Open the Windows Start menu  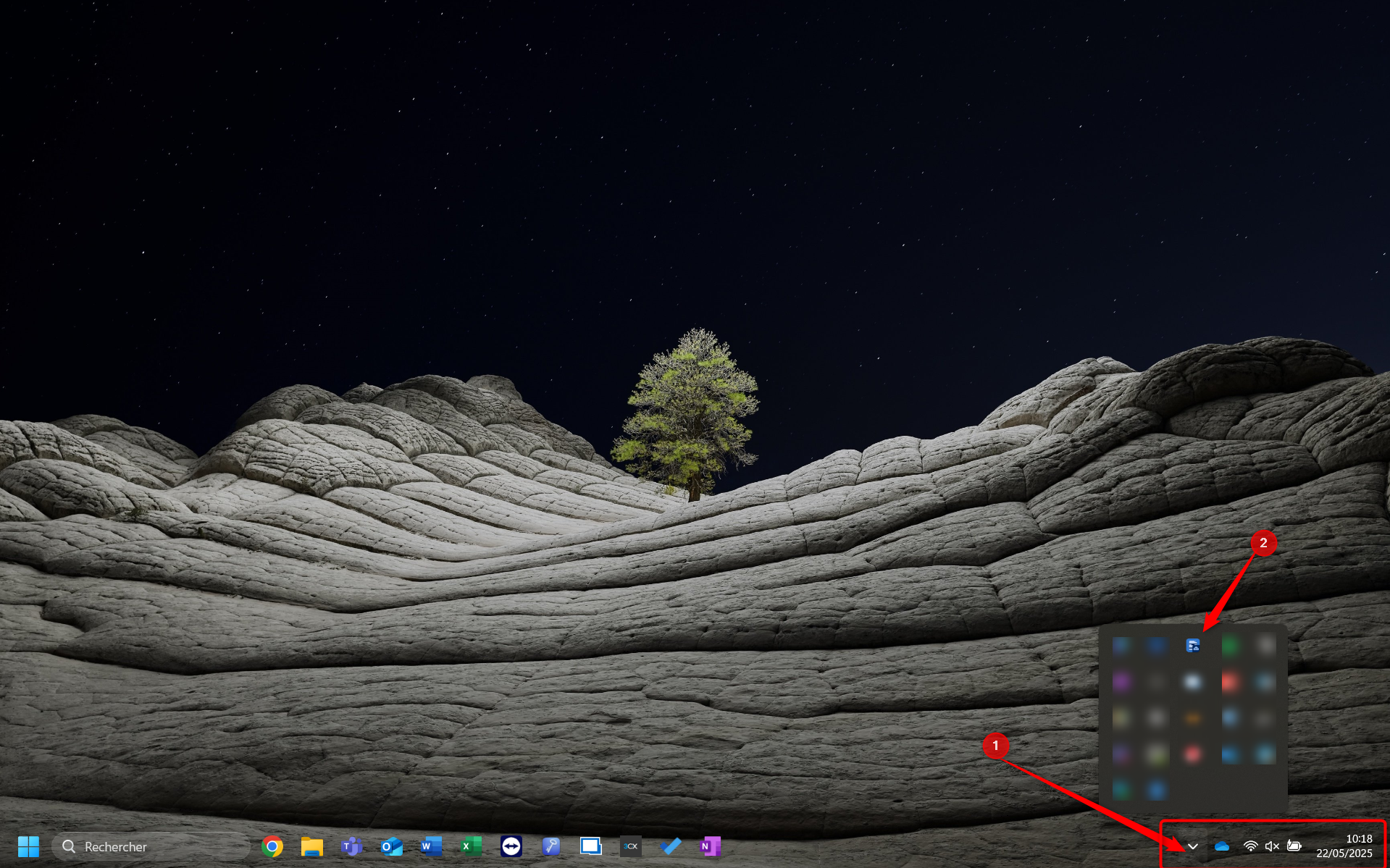(28, 846)
